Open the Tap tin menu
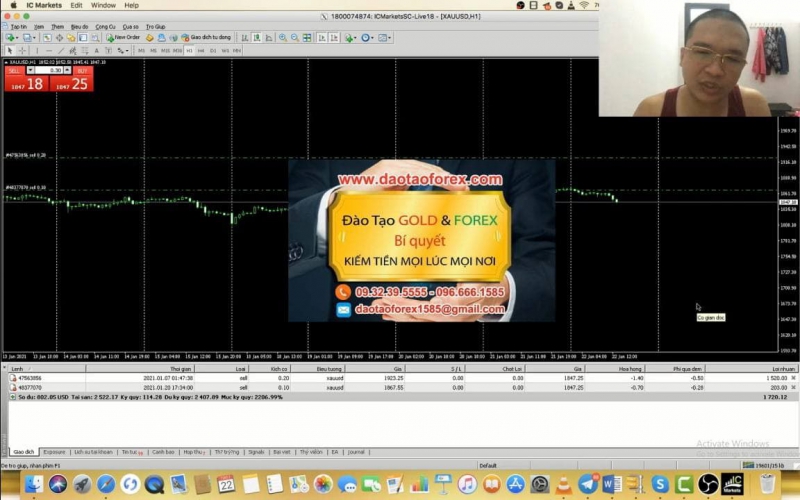Screen dimensions: 800x500 18,27
